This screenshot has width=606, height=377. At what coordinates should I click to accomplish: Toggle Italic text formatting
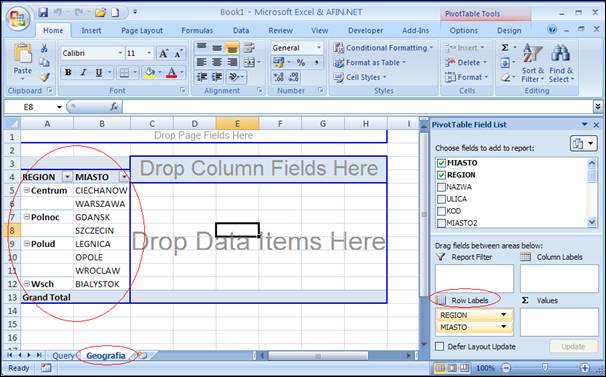(83, 73)
